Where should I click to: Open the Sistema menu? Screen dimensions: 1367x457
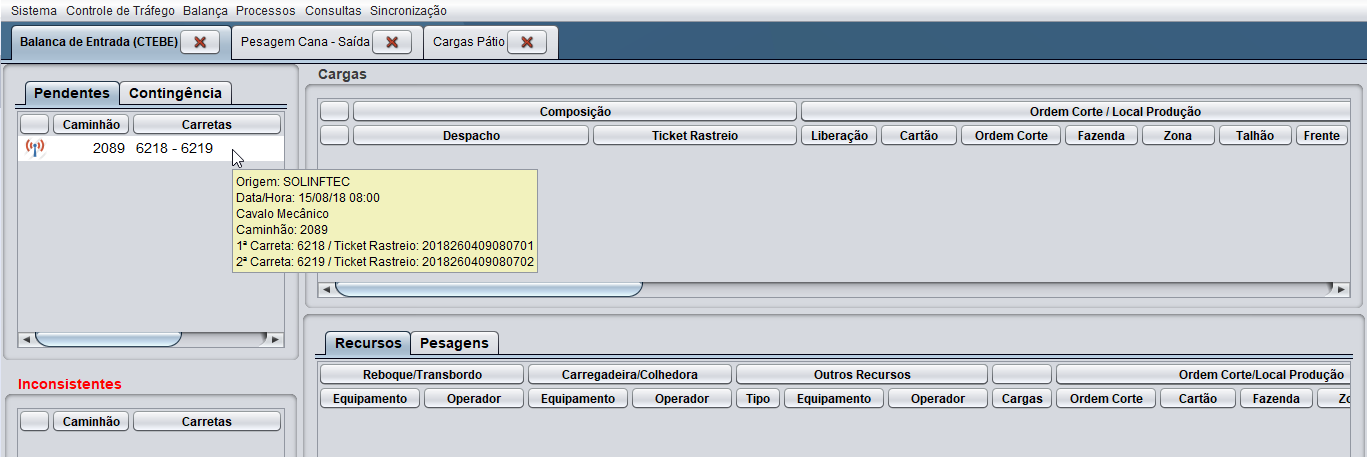pyautogui.click(x=34, y=11)
